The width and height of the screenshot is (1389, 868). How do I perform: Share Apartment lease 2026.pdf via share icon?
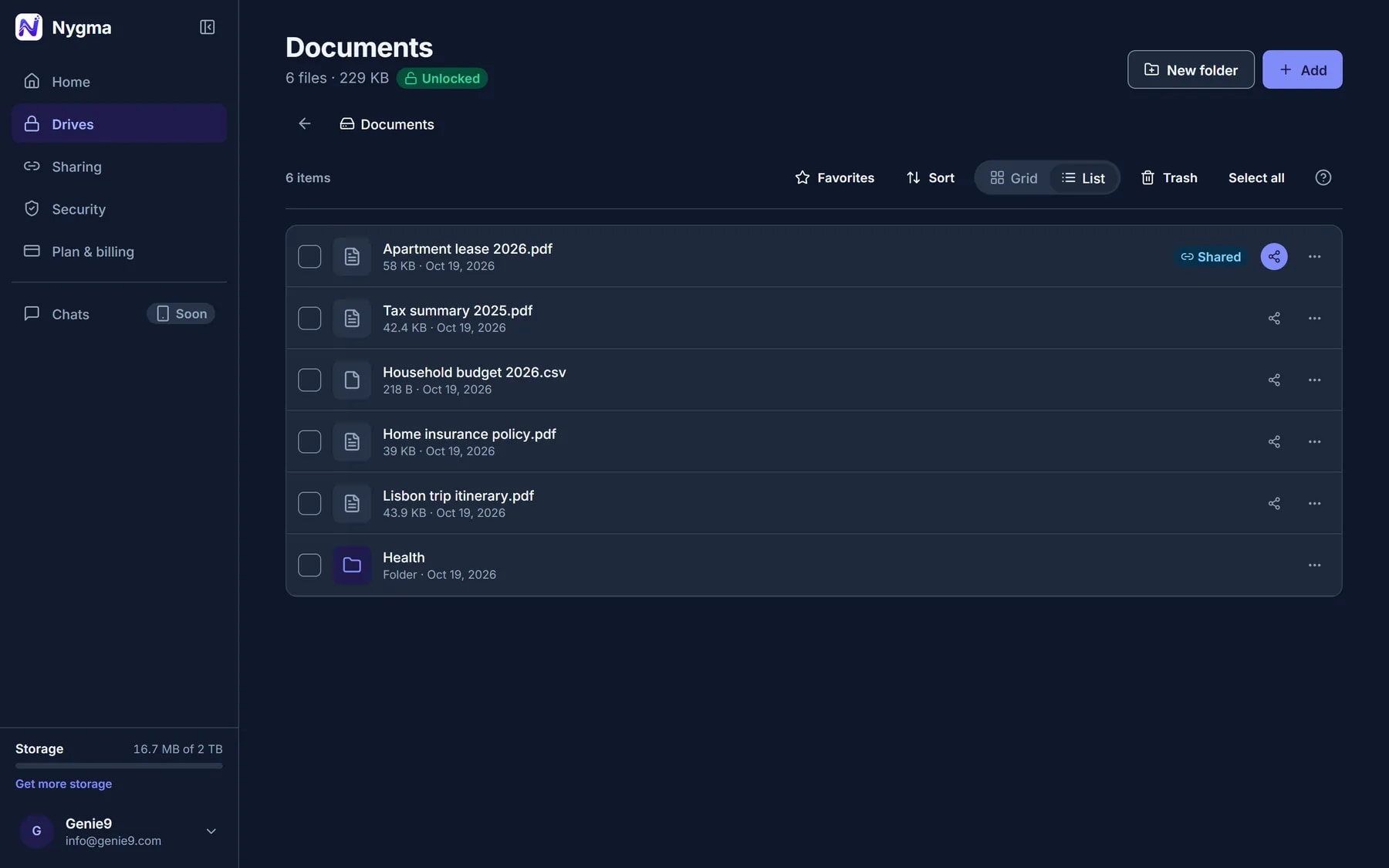coord(1274,256)
